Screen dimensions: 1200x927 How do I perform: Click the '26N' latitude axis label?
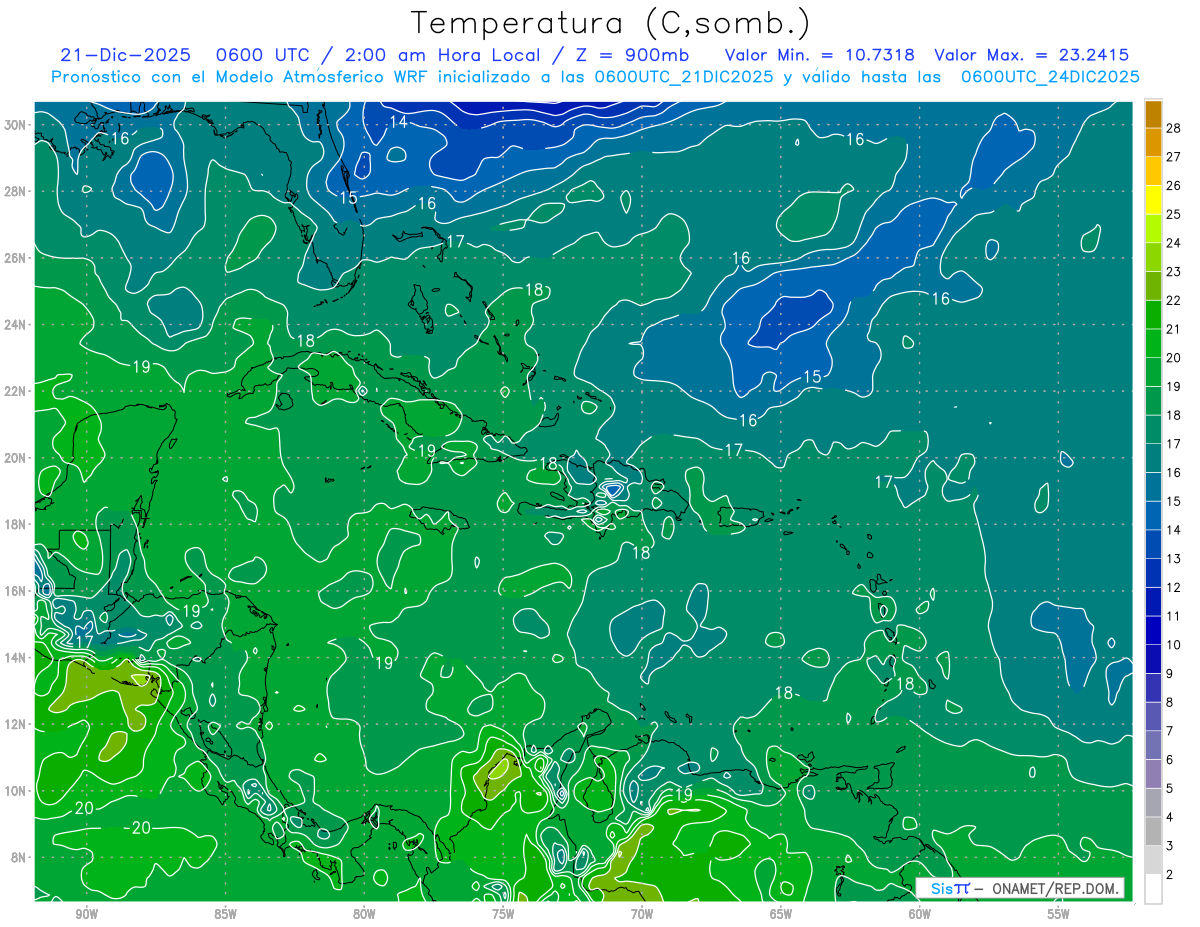pos(15,257)
